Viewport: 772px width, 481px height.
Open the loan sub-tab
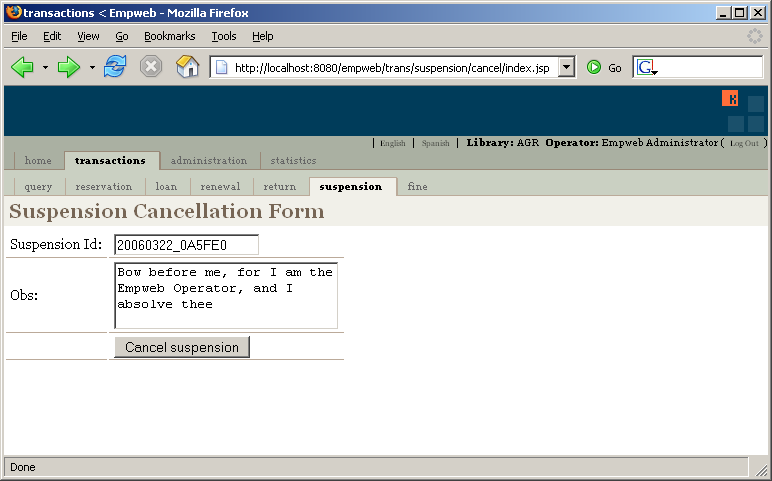[x=166, y=187]
